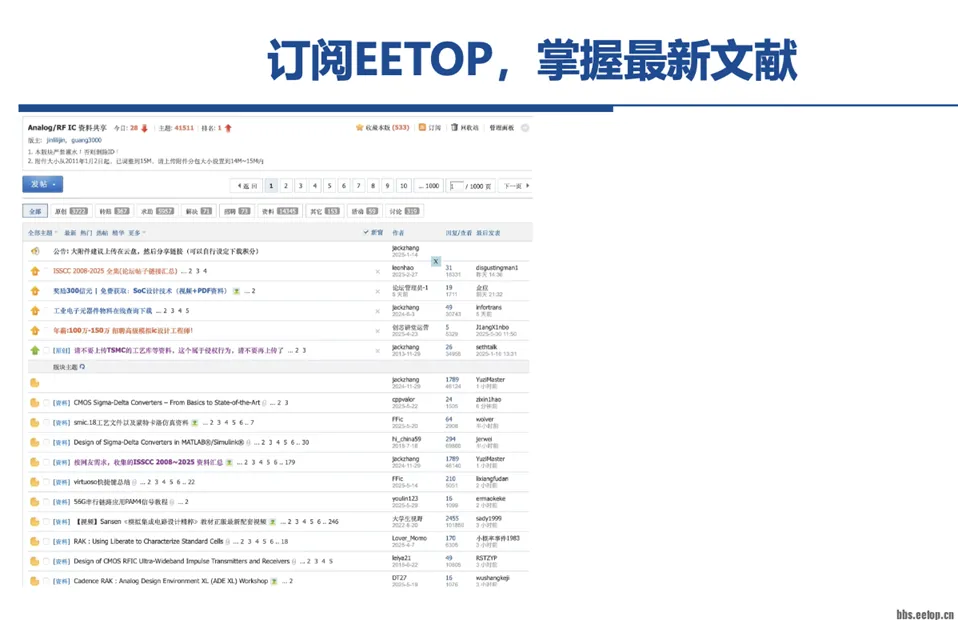Click the 最后发表 column header
The height and width of the screenshot is (624, 958).
coord(488,233)
